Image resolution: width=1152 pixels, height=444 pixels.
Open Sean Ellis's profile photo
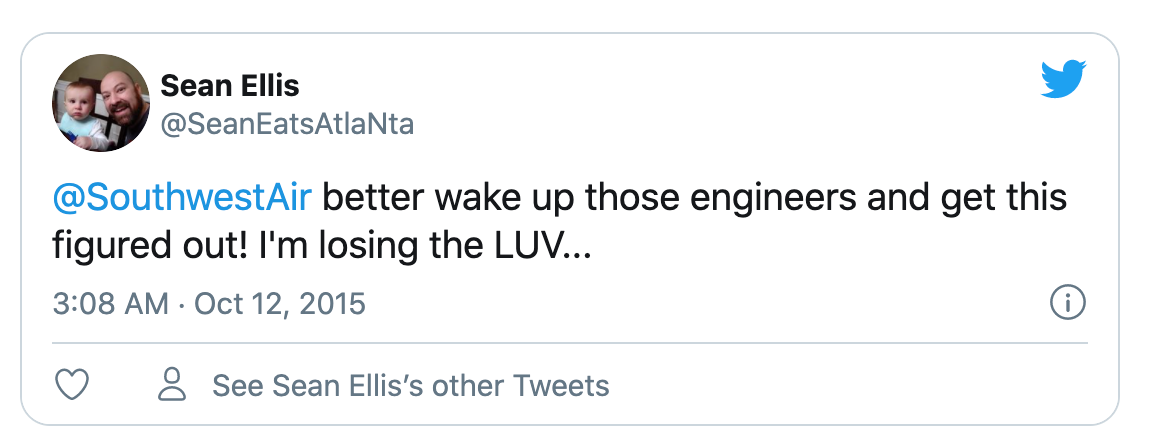tap(100, 103)
